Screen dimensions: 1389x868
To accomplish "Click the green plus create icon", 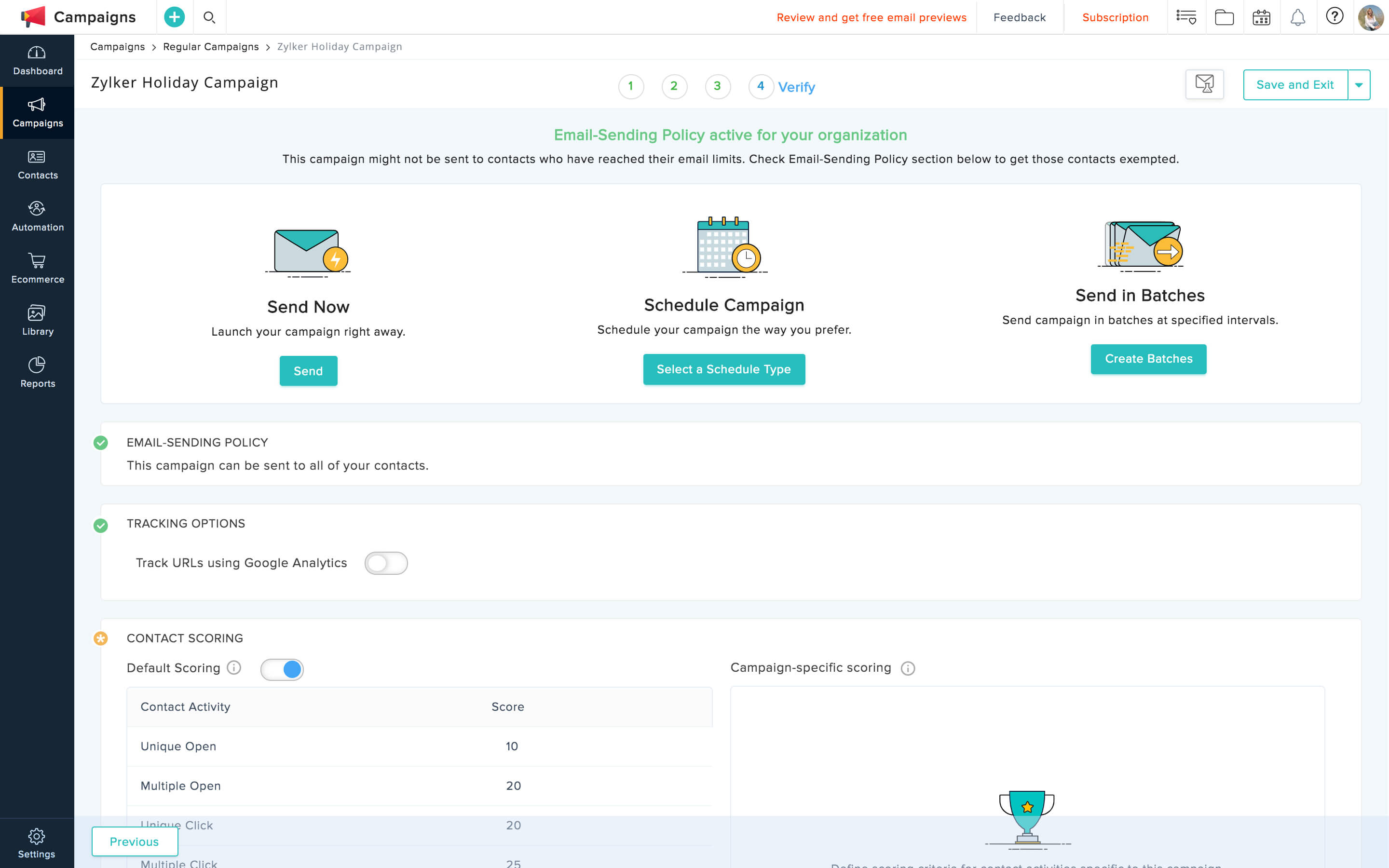I will click(x=174, y=17).
